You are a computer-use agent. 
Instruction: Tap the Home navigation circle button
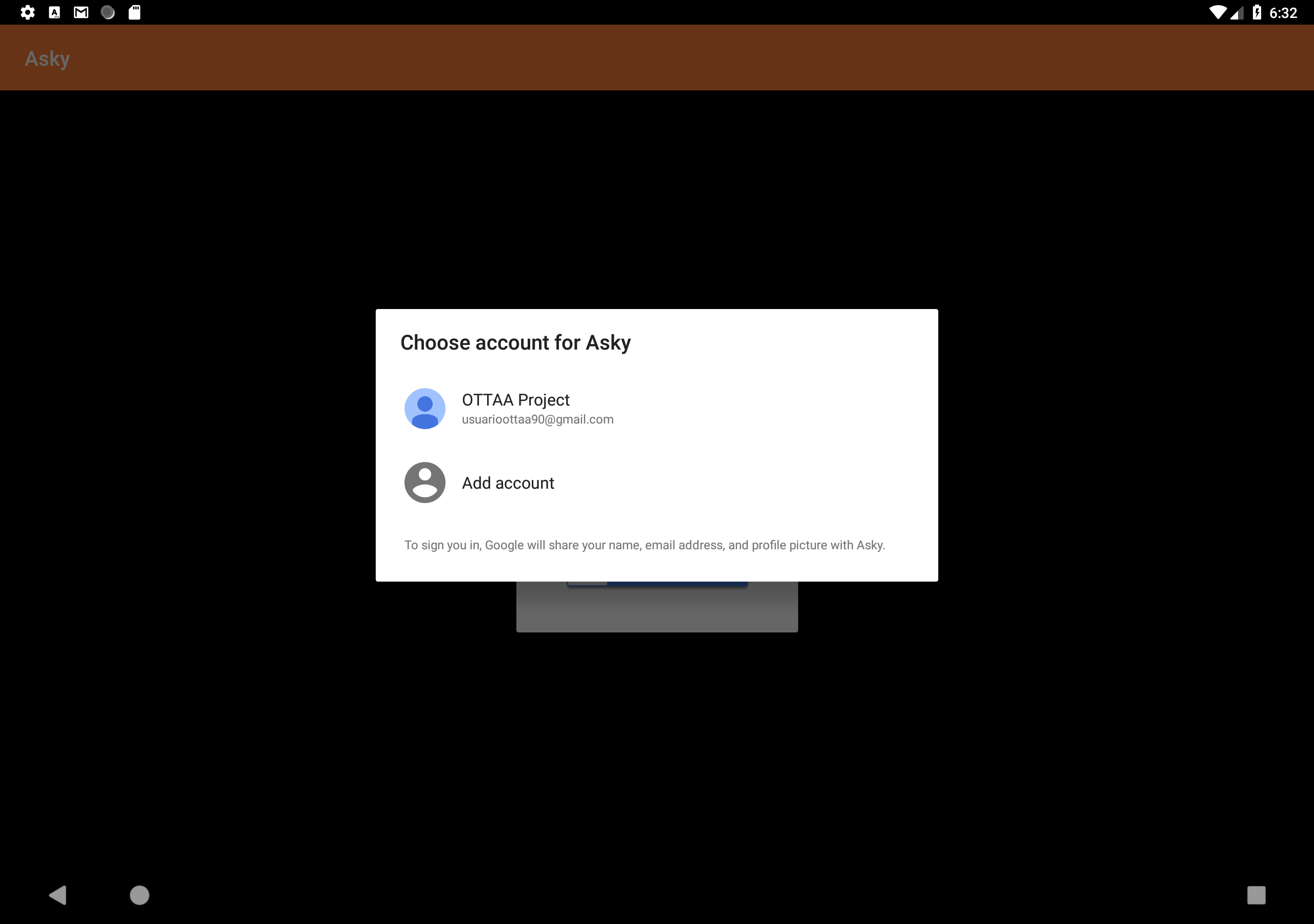pyautogui.click(x=140, y=895)
